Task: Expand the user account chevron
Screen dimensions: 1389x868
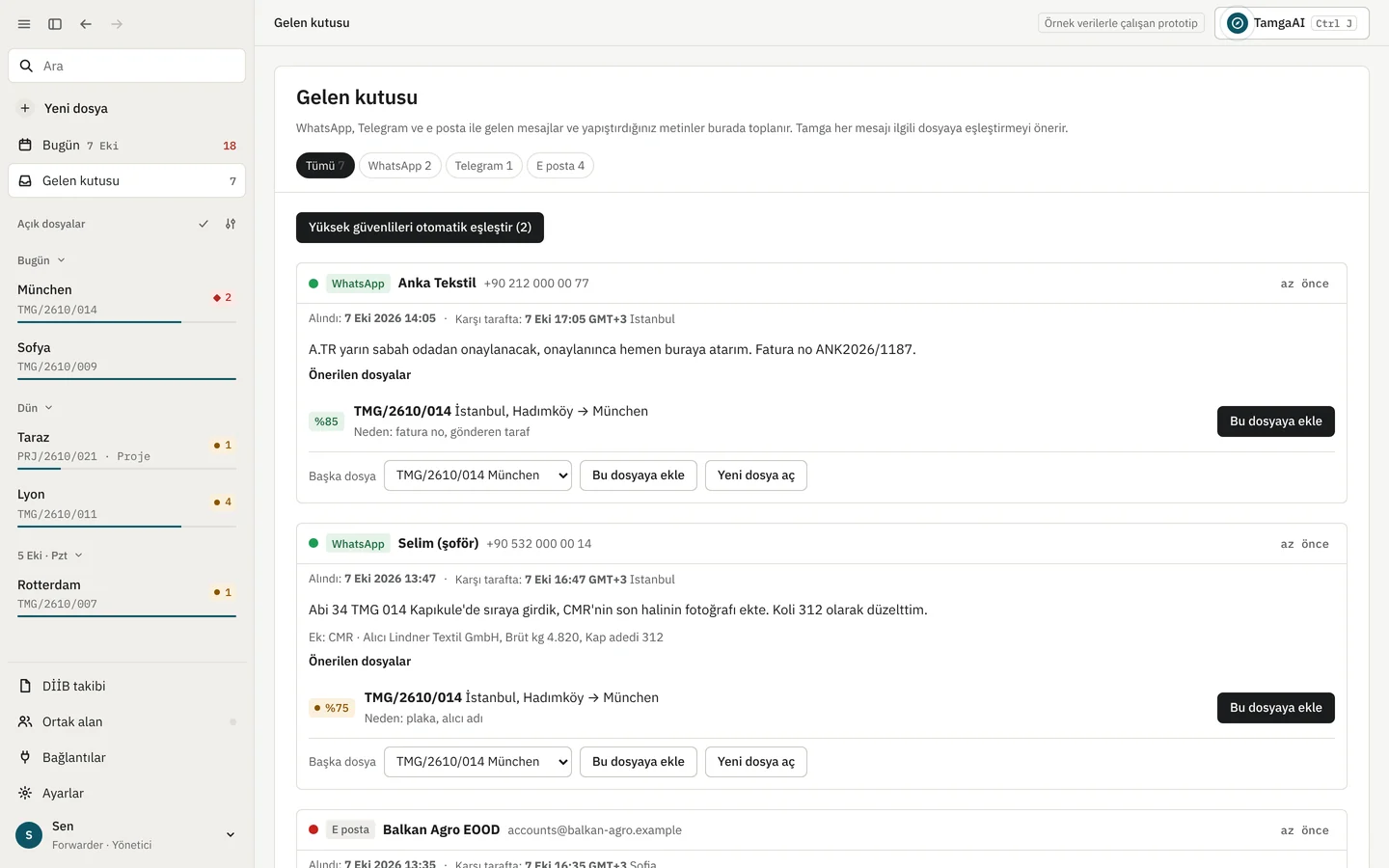Action: tap(231, 835)
